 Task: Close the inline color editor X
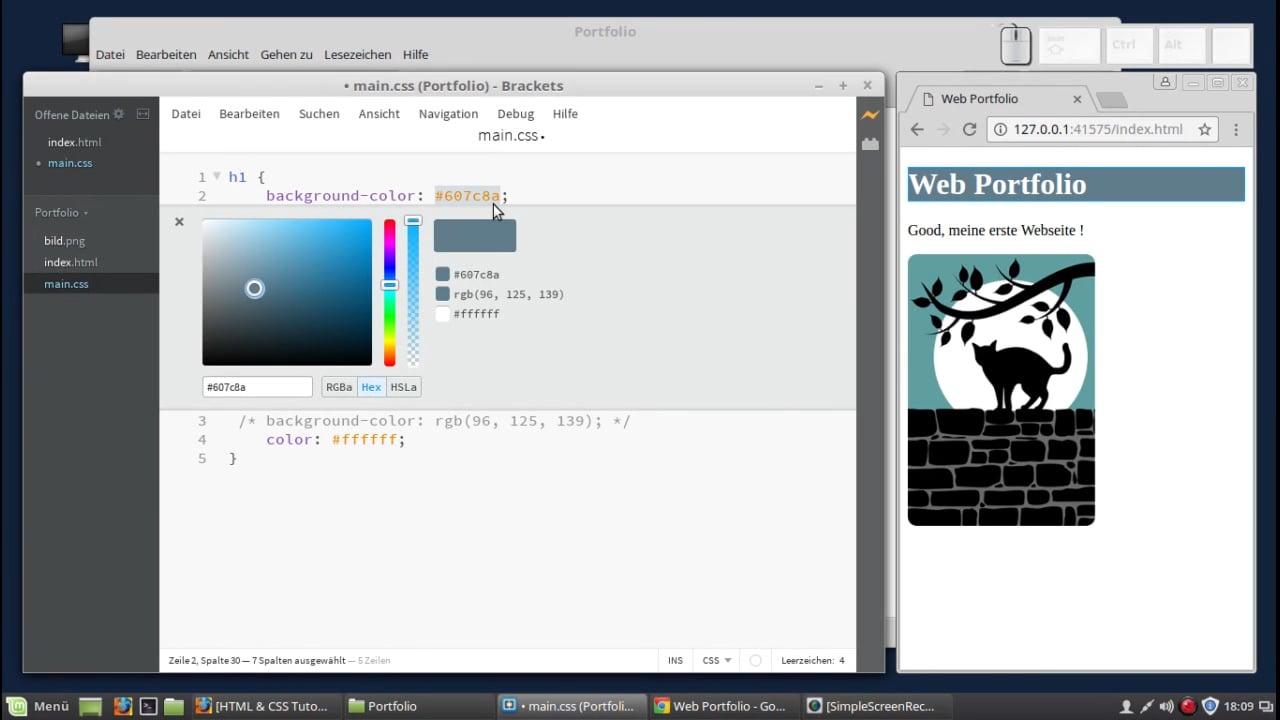coord(179,222)
